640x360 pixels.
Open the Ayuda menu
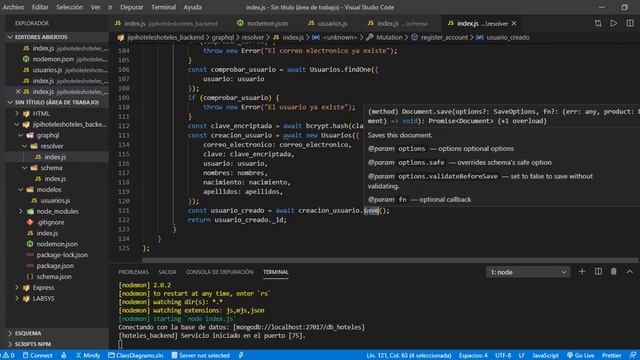tap(193, 7)
